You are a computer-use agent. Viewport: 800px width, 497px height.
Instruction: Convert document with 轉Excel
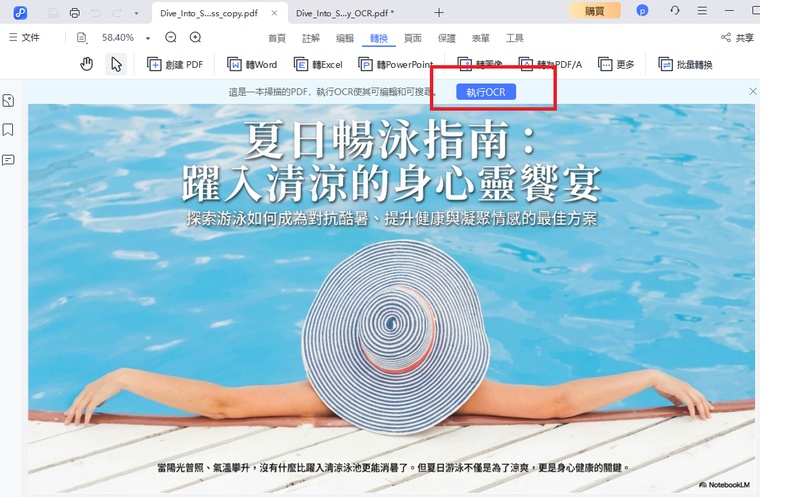318,64
